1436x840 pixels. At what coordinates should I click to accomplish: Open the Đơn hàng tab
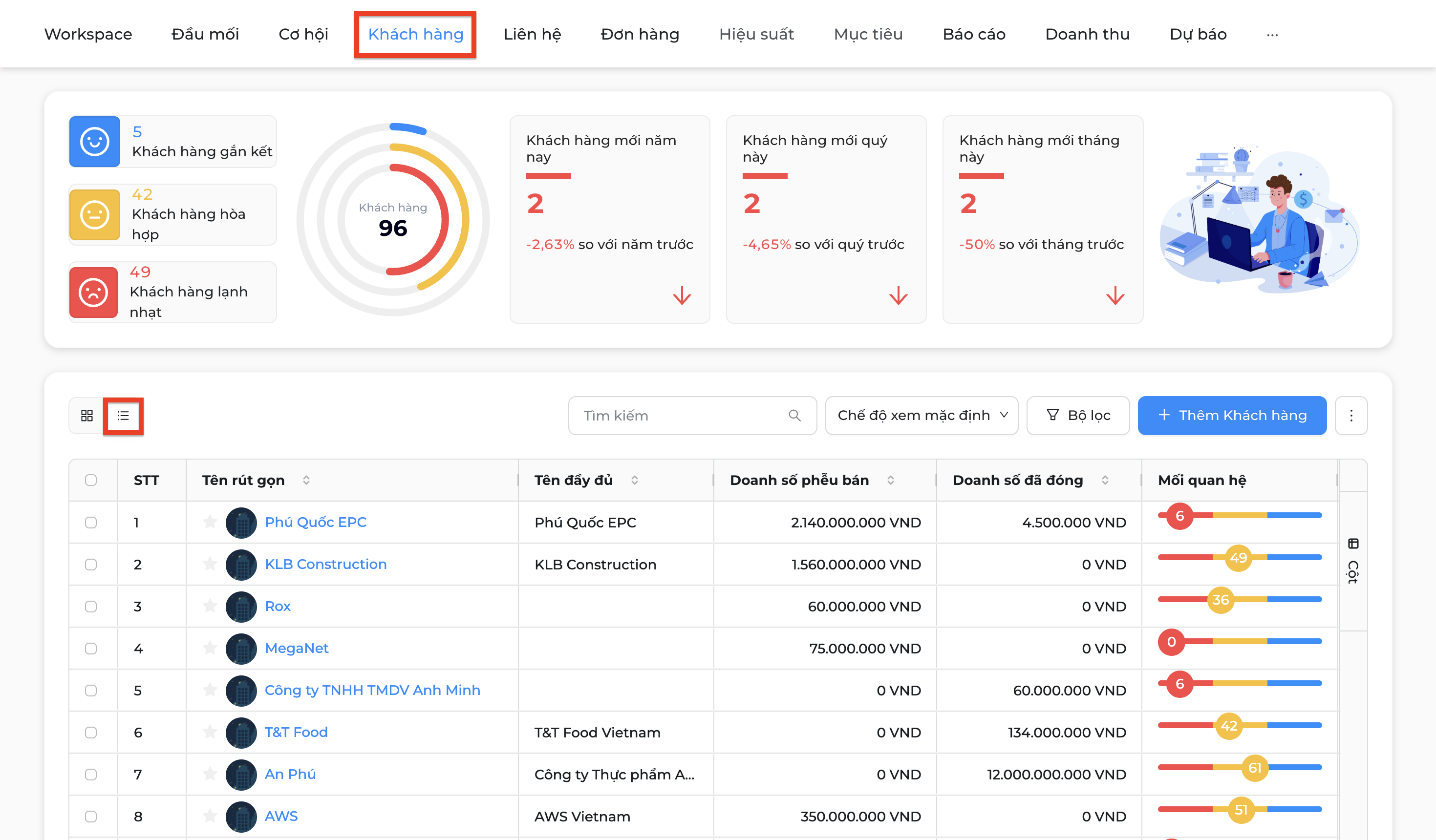[x=640, y=34]
